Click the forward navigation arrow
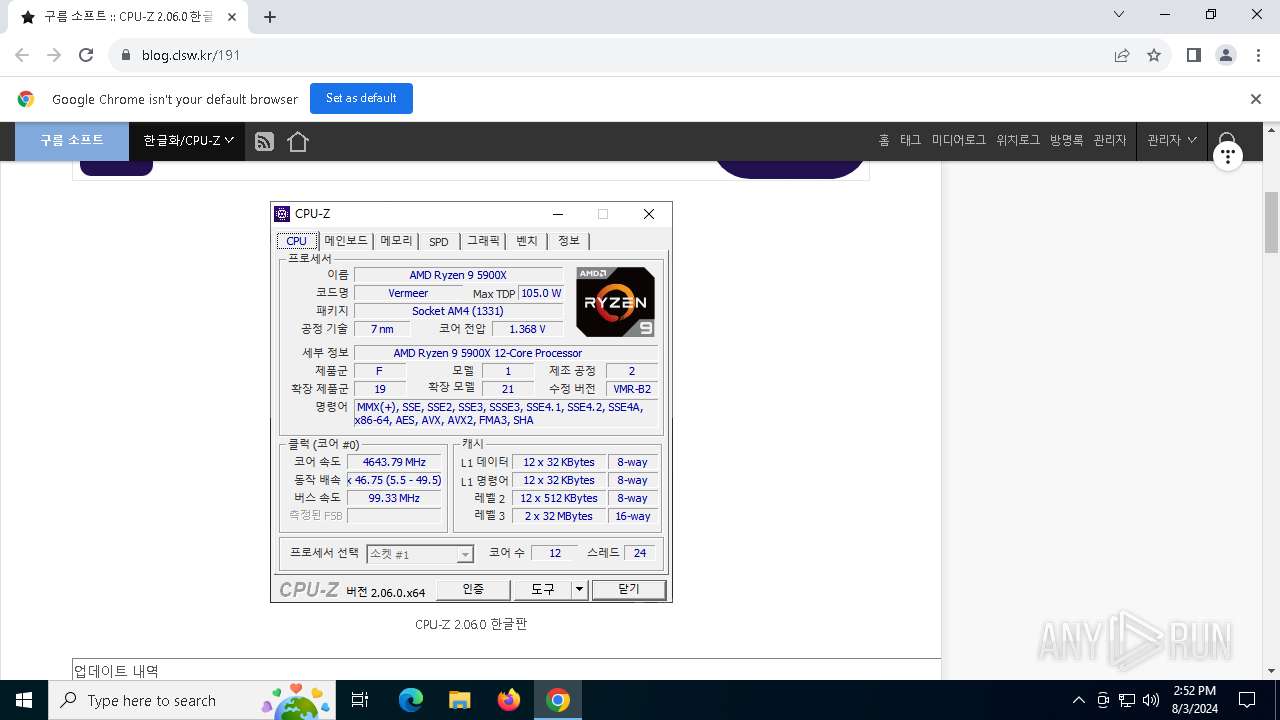Screen dimensions: 1280x720 [x=54, y=55]
